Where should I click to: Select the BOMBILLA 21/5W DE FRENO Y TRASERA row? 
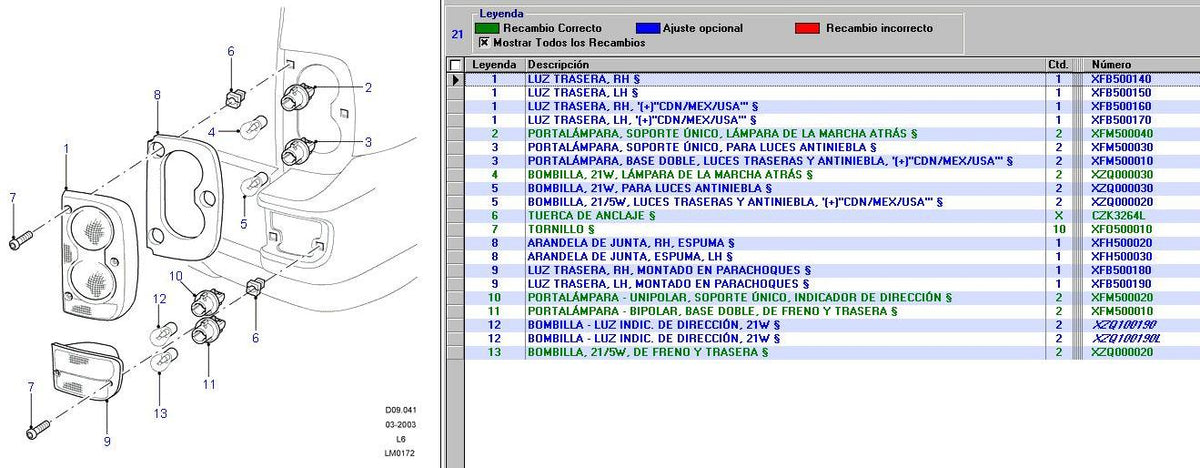833,352
